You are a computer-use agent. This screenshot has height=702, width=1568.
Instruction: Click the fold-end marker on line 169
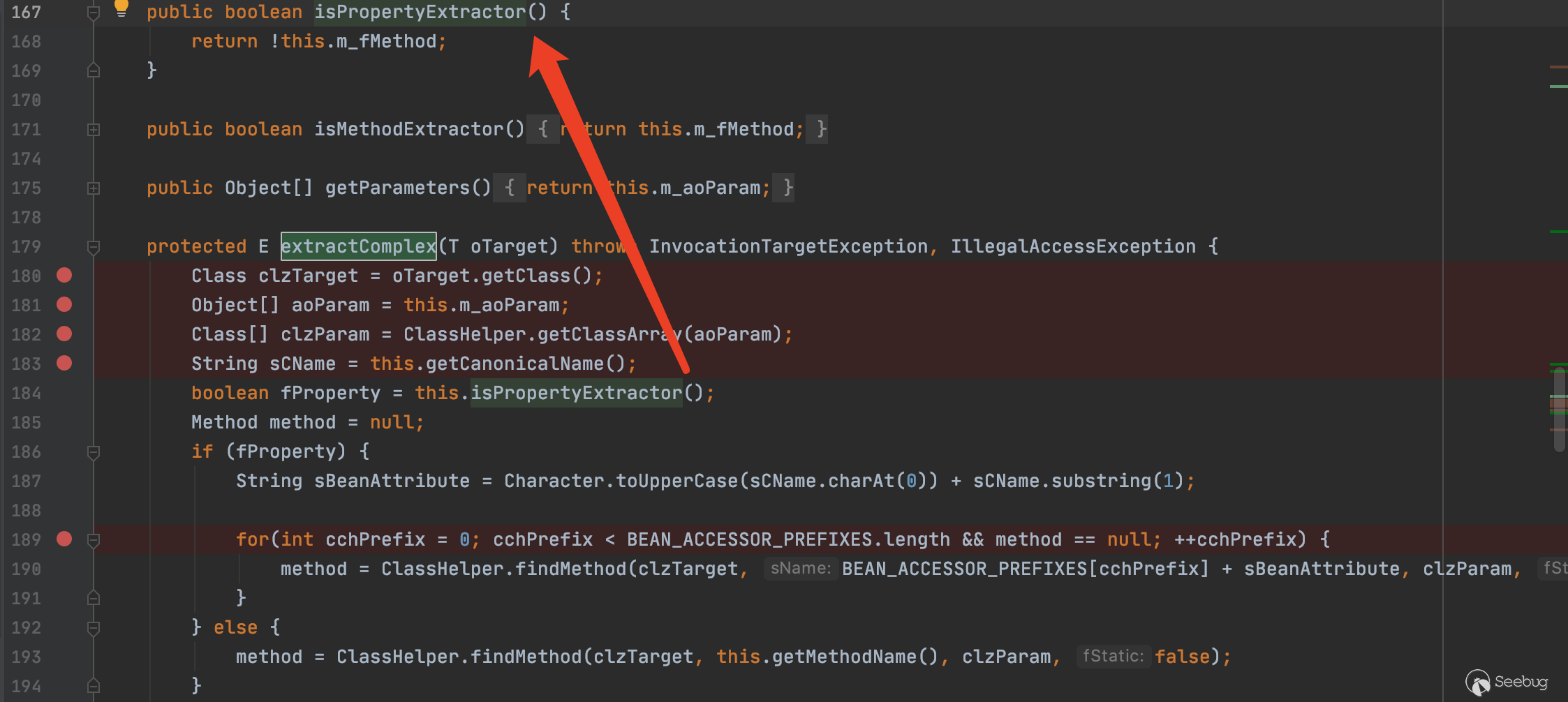94,70
